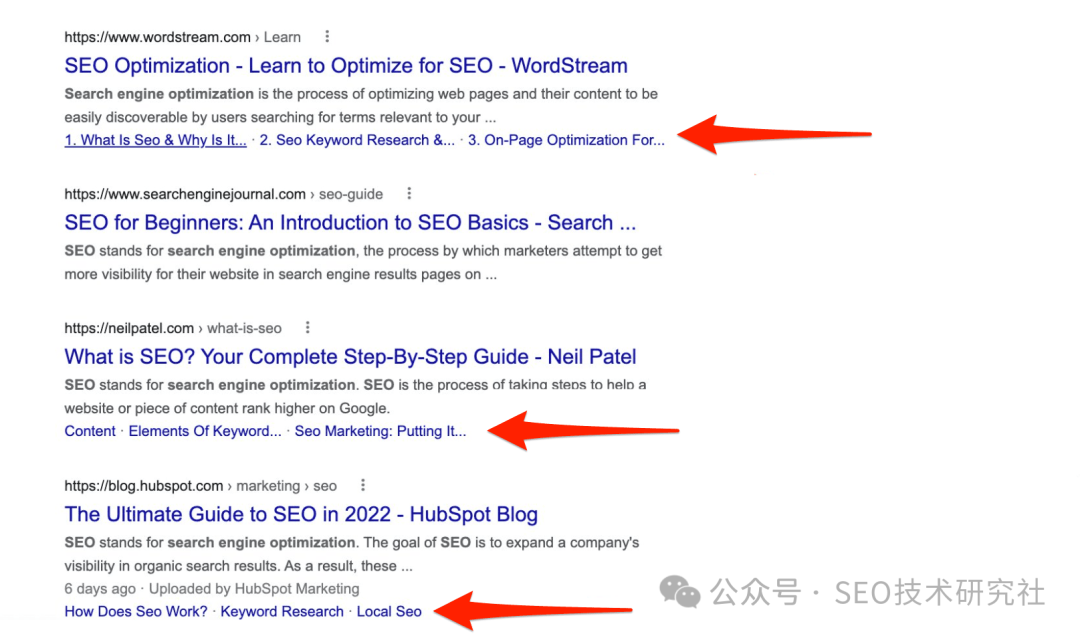Image resolution: width=1080 pixels, height=636 pixels.
Task: Open the Neil Patel What is SEO title
Action: [x=350, y=356]
